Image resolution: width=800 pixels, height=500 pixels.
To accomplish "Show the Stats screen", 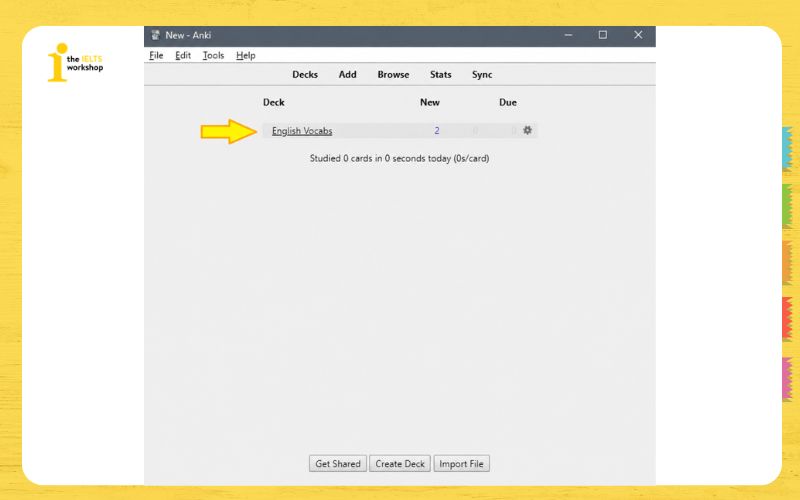I will tap(441, 74).
